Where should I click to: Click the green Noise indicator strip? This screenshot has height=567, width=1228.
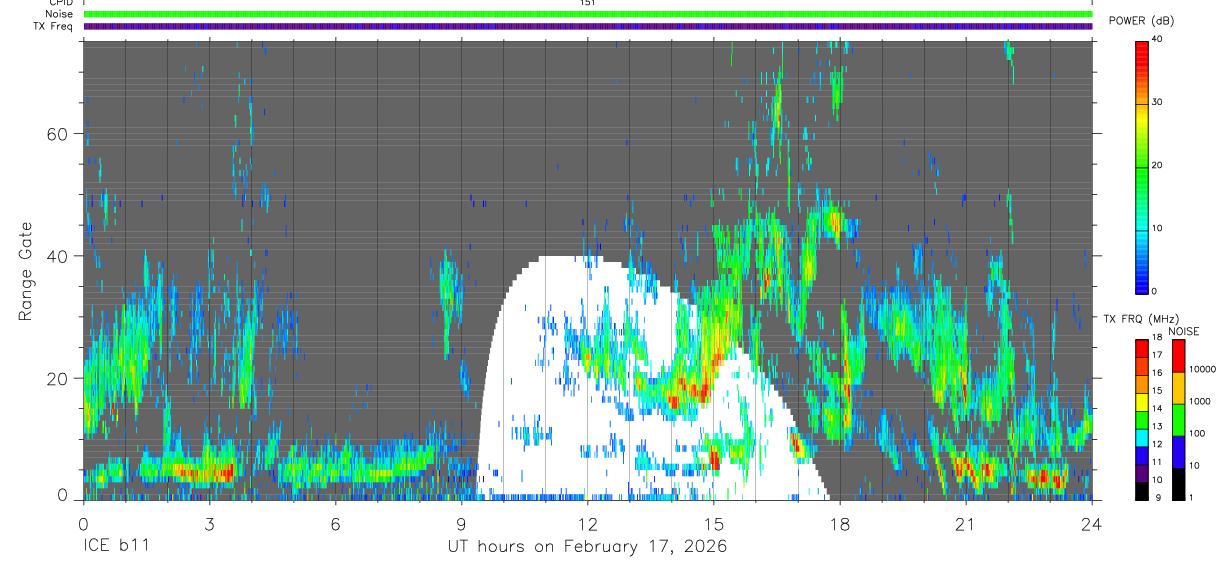coord(588,14)
